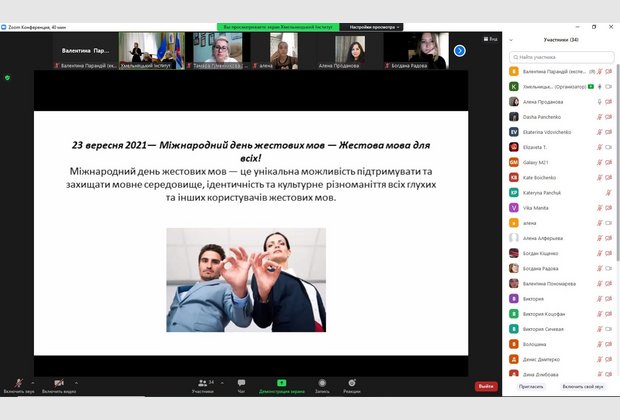Click Включить свой звук button in panel
The image size is (620, 420).
(x=583, y=386)
